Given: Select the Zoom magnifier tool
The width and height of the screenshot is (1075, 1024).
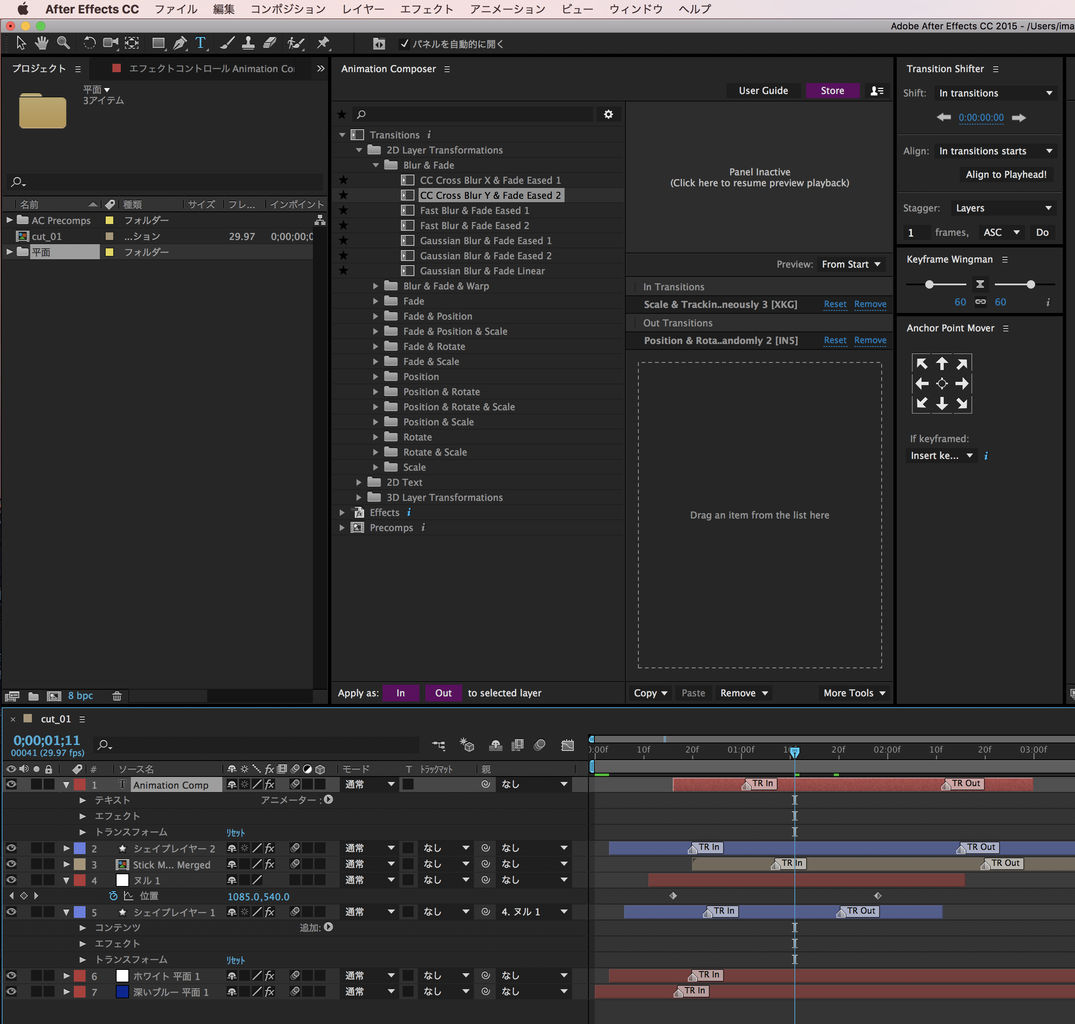Looking at the screenshot, I should pyautogui.click(x=63, y=43).
